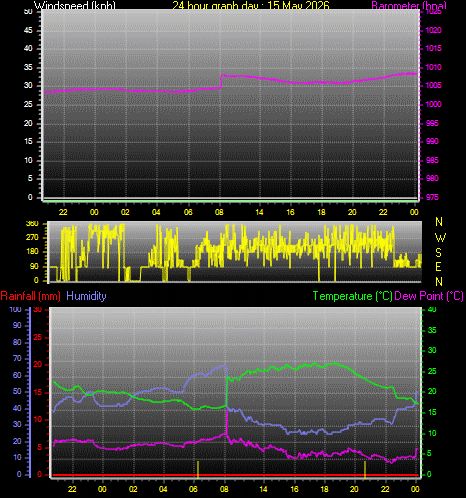This screenshot has height=498, width=466.
Task: Click the 1020 barometer axis value
Action: [433, 30]
